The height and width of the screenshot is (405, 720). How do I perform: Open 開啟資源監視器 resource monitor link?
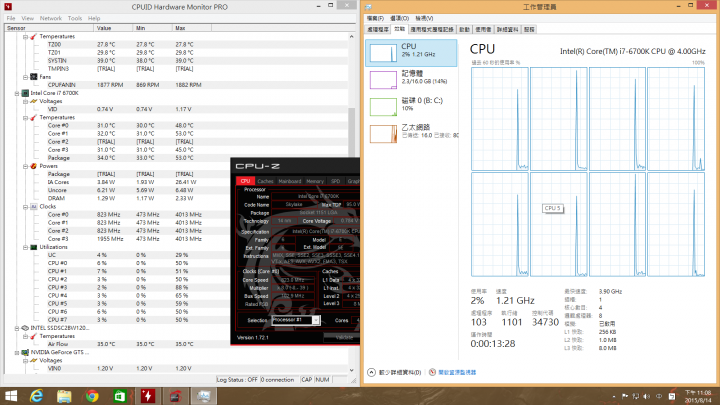457,372
